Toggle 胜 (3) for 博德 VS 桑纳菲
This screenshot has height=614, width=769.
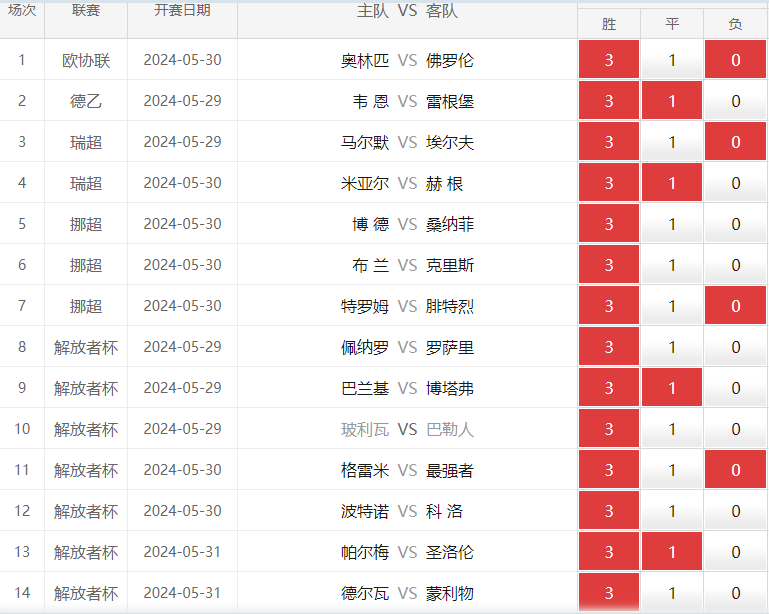[609, 224]
